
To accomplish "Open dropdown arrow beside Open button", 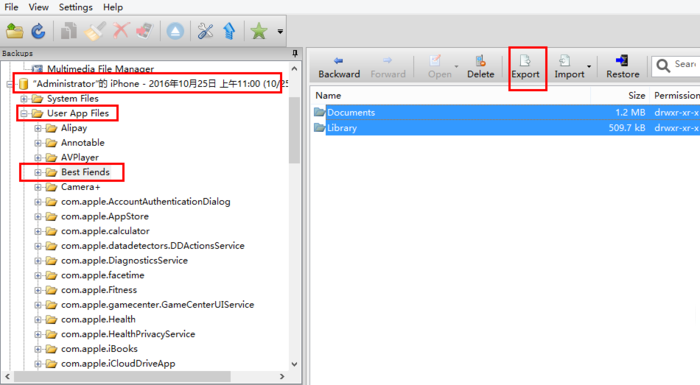I will pos(456,67).
